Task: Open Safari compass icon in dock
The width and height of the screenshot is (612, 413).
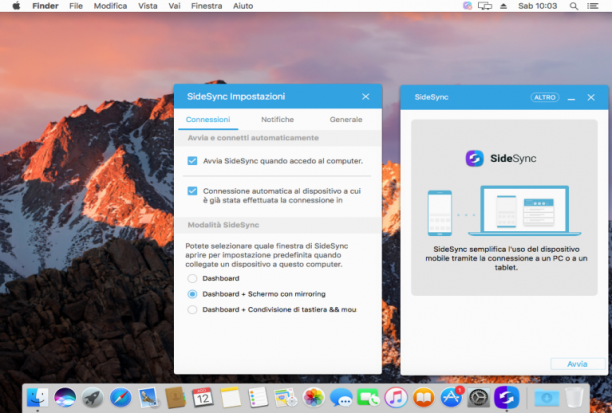Action: [120, 397]
